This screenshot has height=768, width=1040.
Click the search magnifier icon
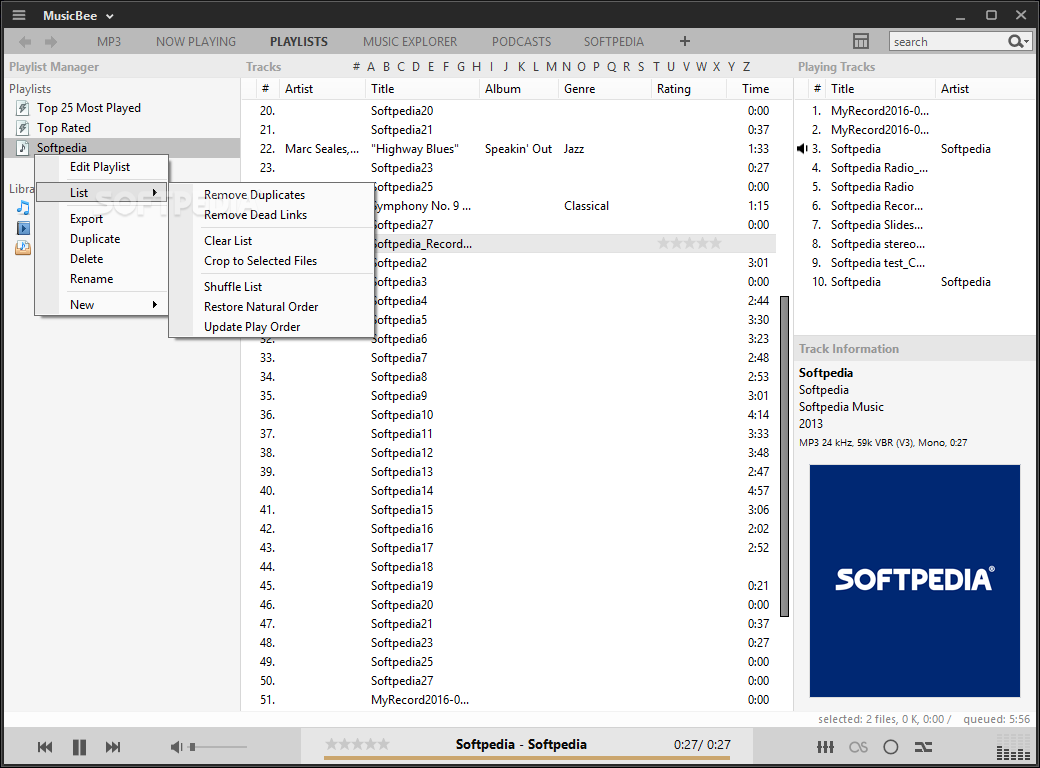pos(1017,42)
